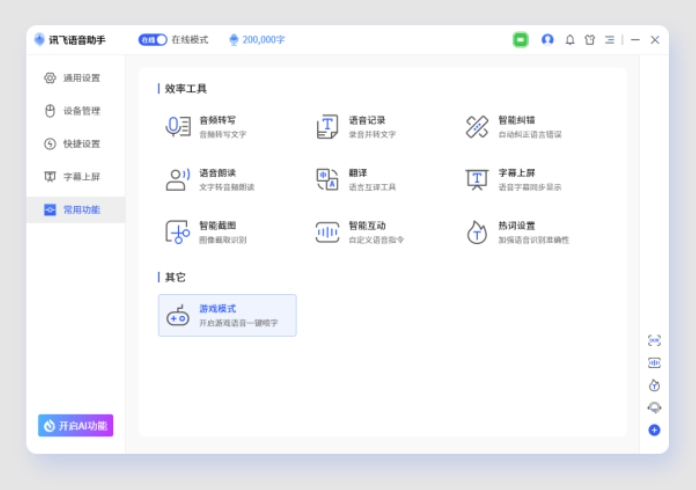Viewport: 696px width, 490px height.
Task: Minimize the voice assistant window
Action: (635, 40)
